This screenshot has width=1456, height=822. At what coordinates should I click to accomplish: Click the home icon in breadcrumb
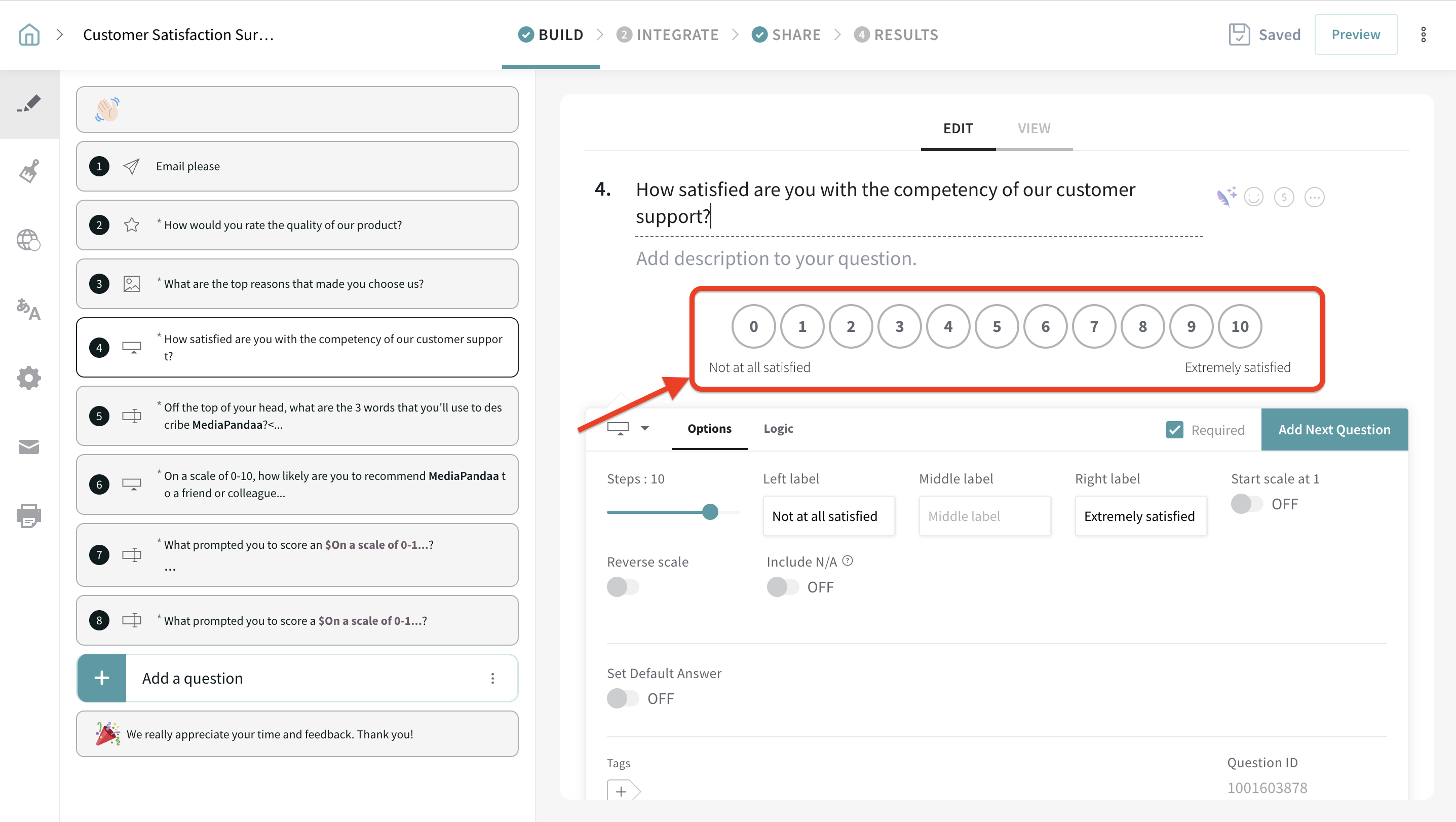pos(29,34)
